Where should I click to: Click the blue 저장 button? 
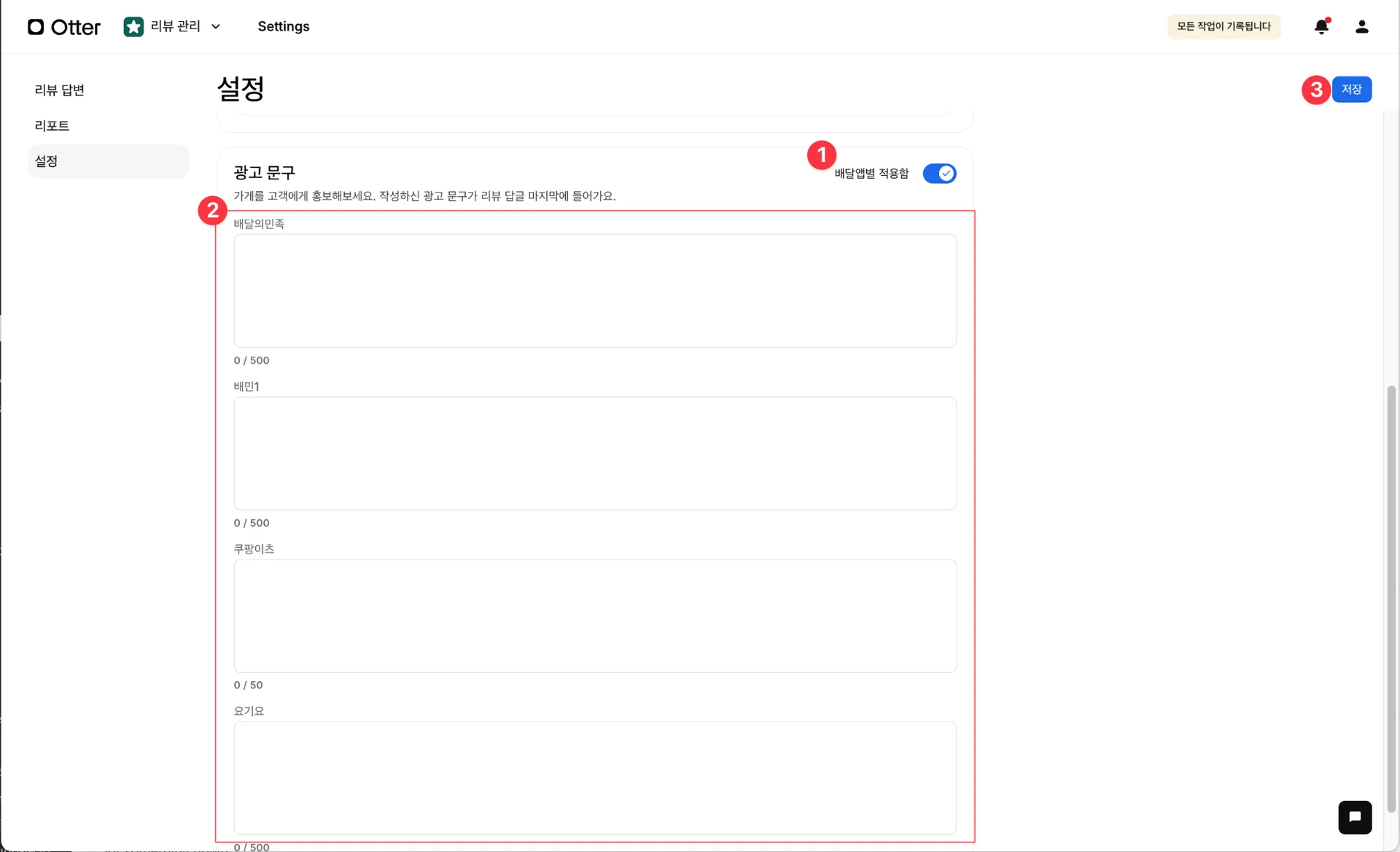1351,90
